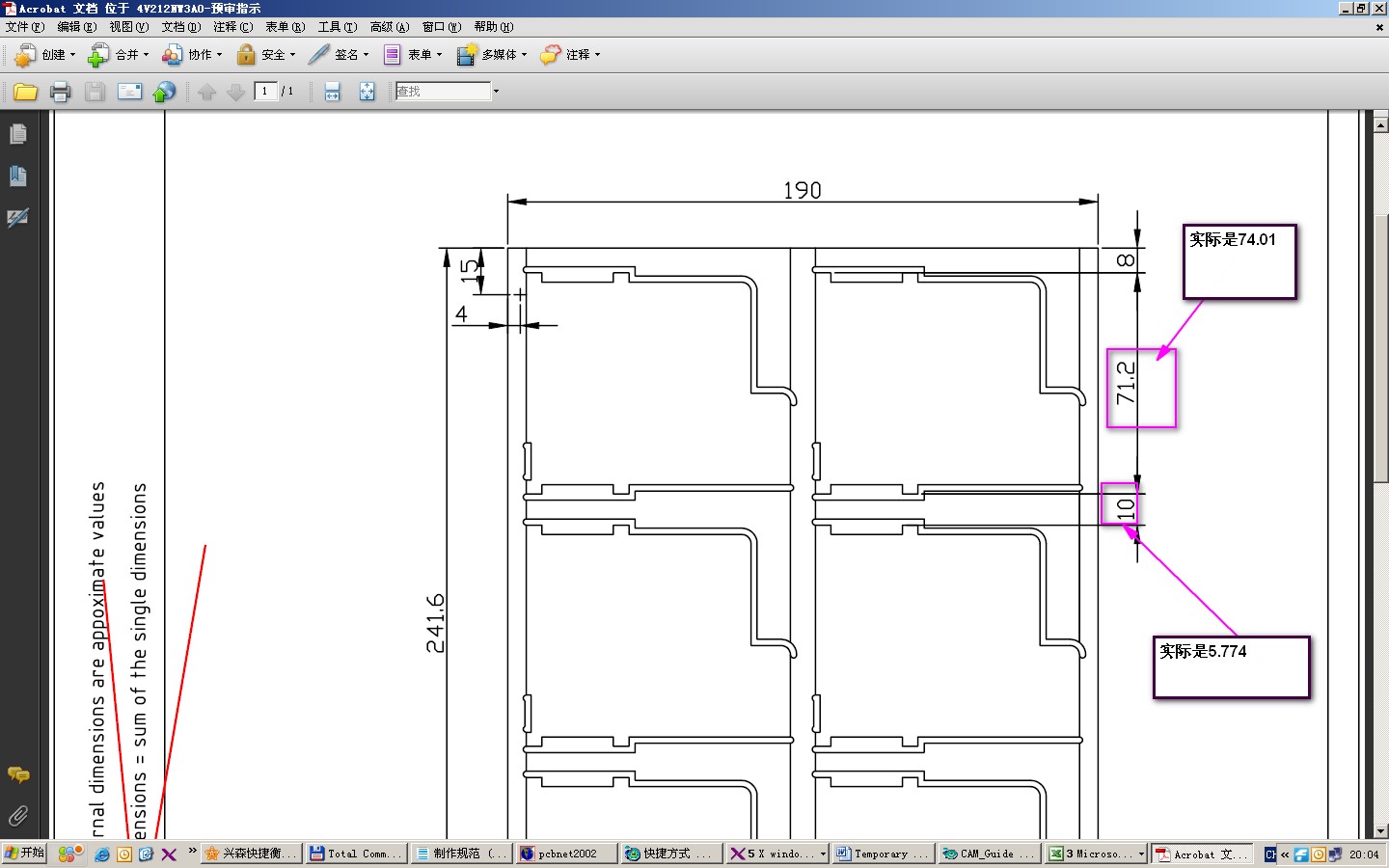Click the Secure padlock icon
This screenshot has width=1389, height=868.
(x=246, y=55)
